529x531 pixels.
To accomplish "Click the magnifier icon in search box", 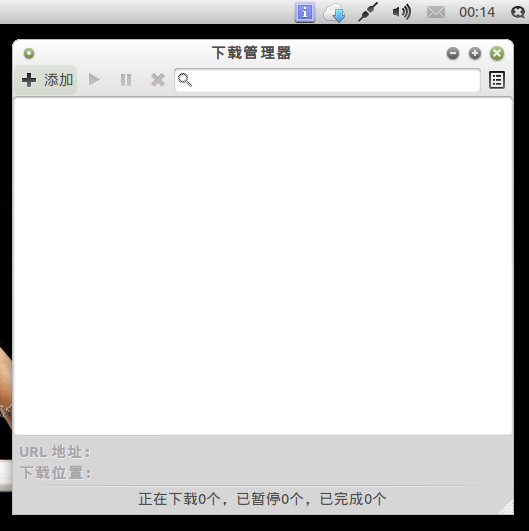I will tap(185, 80).
